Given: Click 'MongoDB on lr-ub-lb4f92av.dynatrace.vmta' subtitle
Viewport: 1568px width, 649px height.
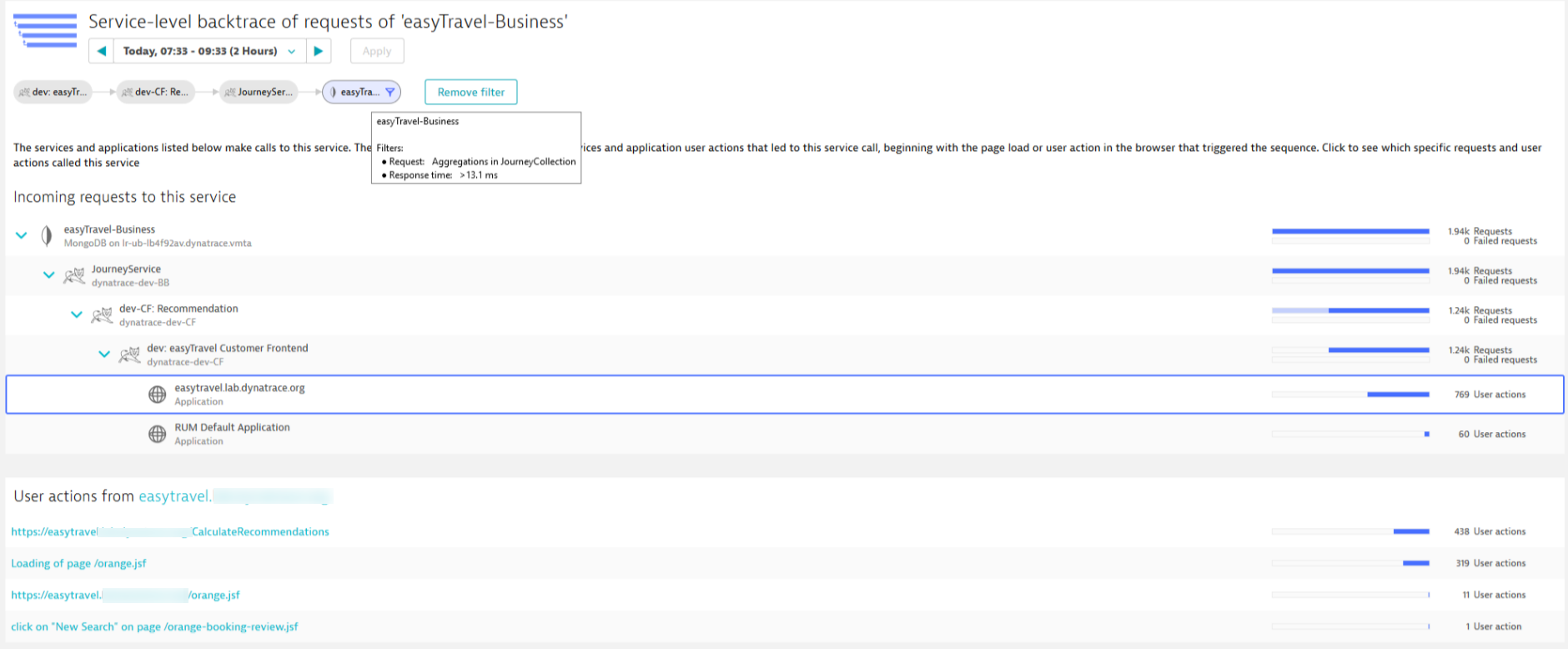Looking at the screenshot, I should click(158, 244).
